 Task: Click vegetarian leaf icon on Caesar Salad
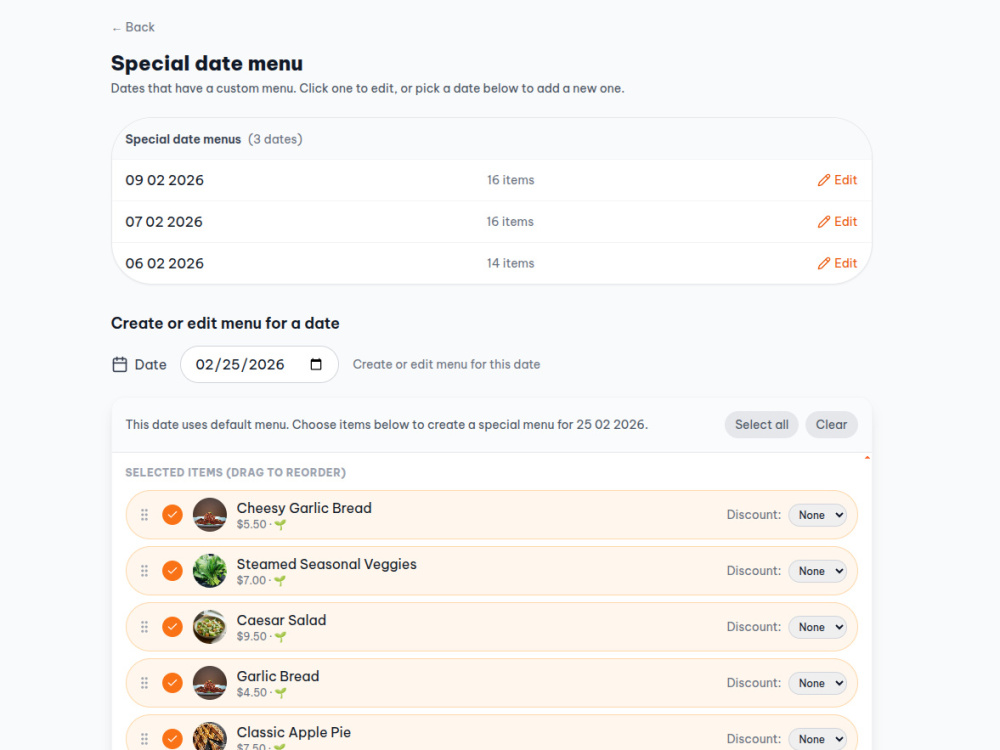click(280, 637)
